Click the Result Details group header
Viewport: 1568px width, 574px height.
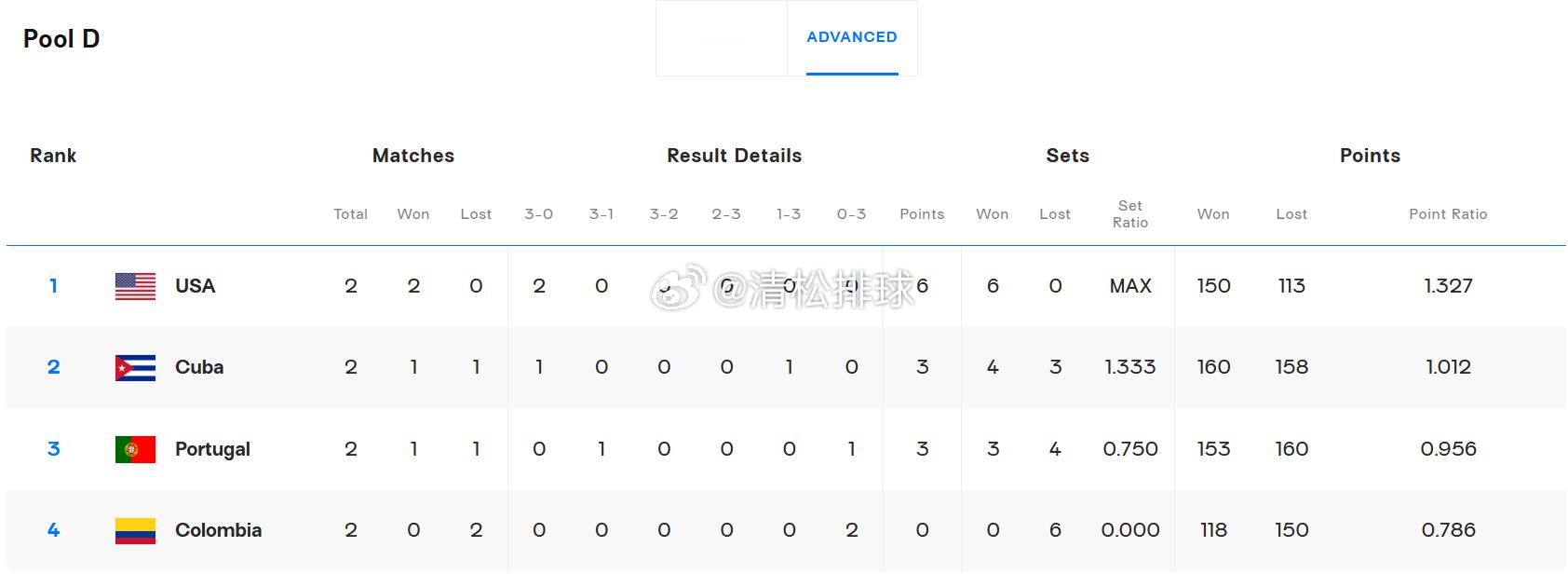734,156
